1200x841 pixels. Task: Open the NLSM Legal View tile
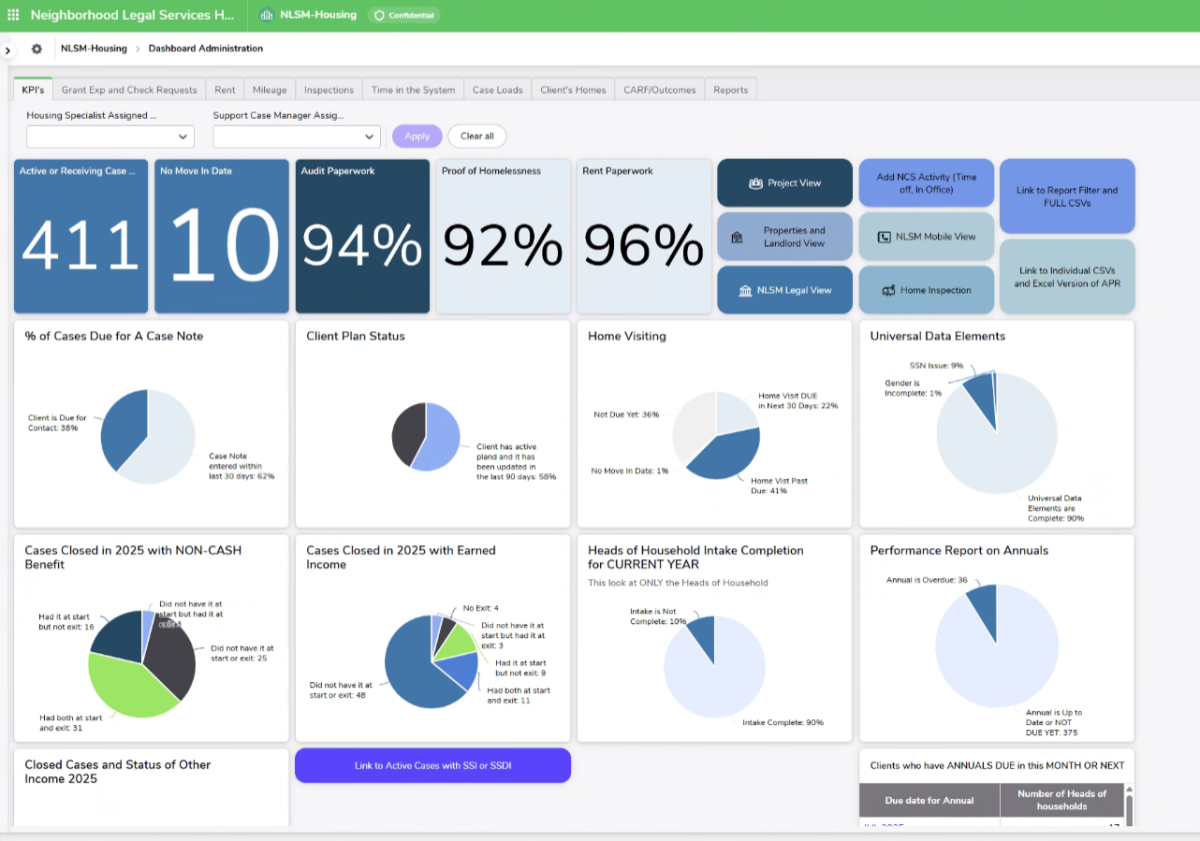pos(785,290)
